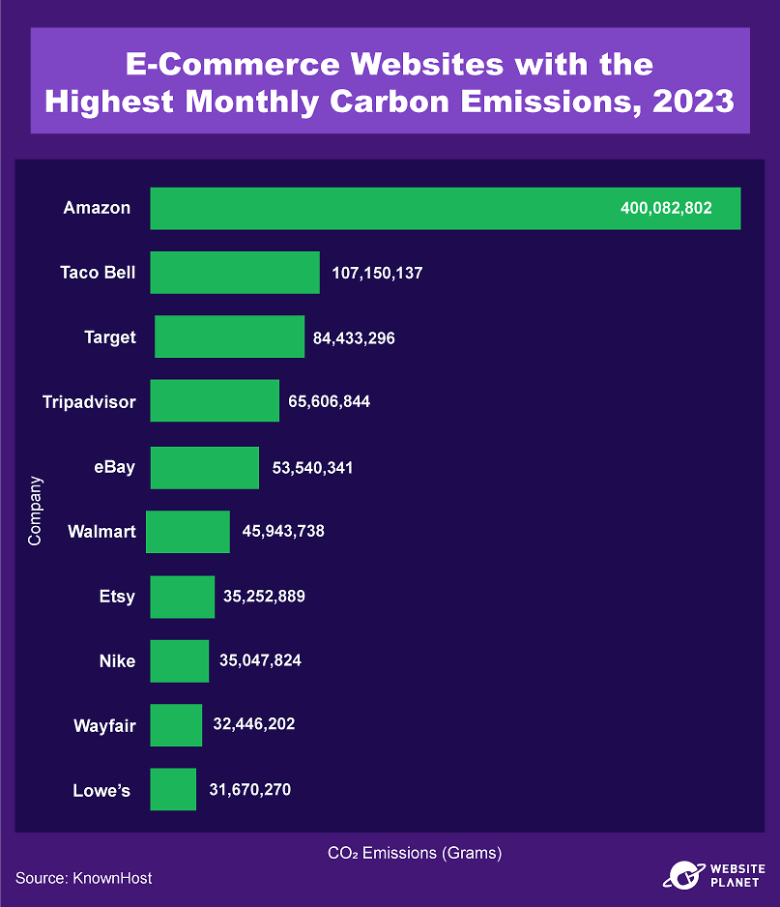Click the 31,670,270 value for Lowe's
Screen dimensions: 780x907
[250, 790]
